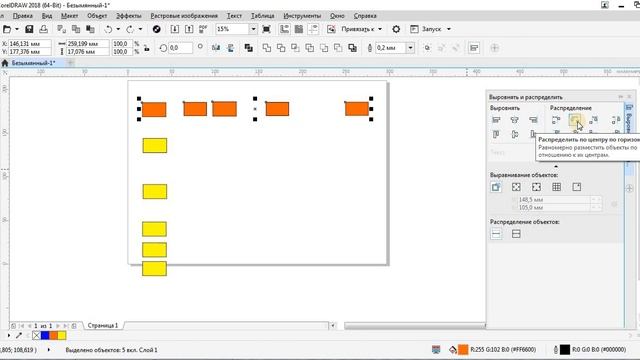Viewport: 640px width, 360px height.
Task: Click the Save document icon
Action: 29,29
